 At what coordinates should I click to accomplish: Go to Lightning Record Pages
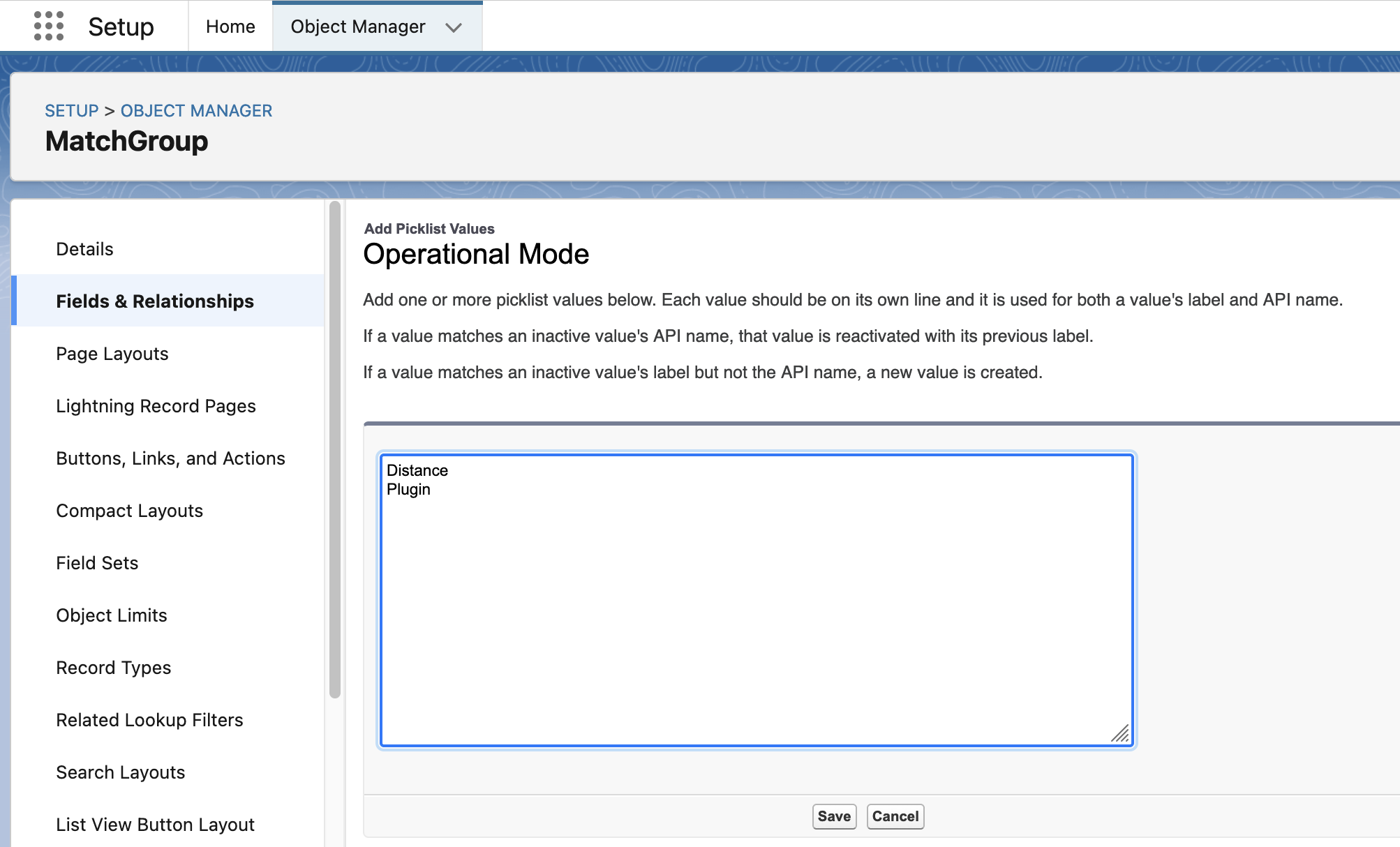tap(167, 406)
